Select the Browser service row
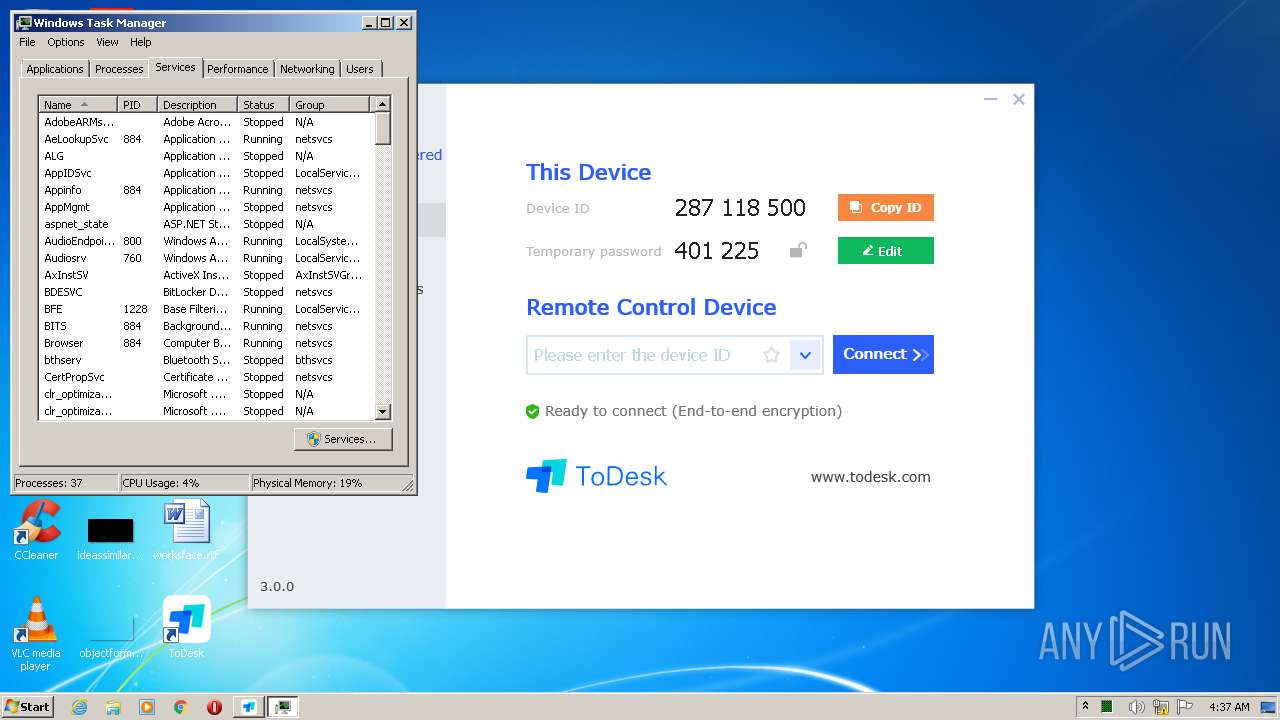The height and width of the screenshot is (720, 1280). pyautogui.click(x=206, y=343)
